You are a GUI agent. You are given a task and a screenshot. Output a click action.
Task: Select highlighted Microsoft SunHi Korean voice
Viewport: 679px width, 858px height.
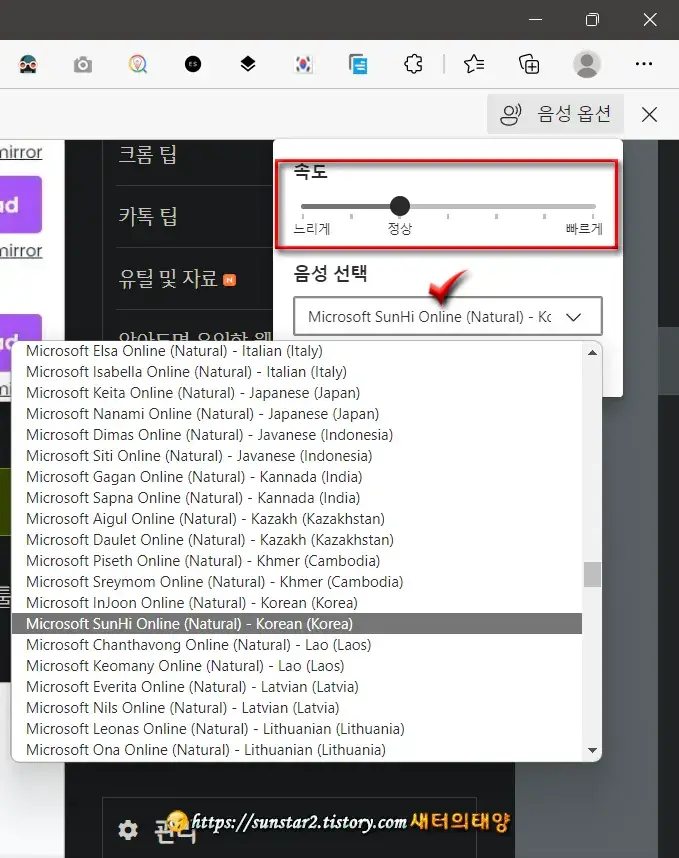[297, 624]
